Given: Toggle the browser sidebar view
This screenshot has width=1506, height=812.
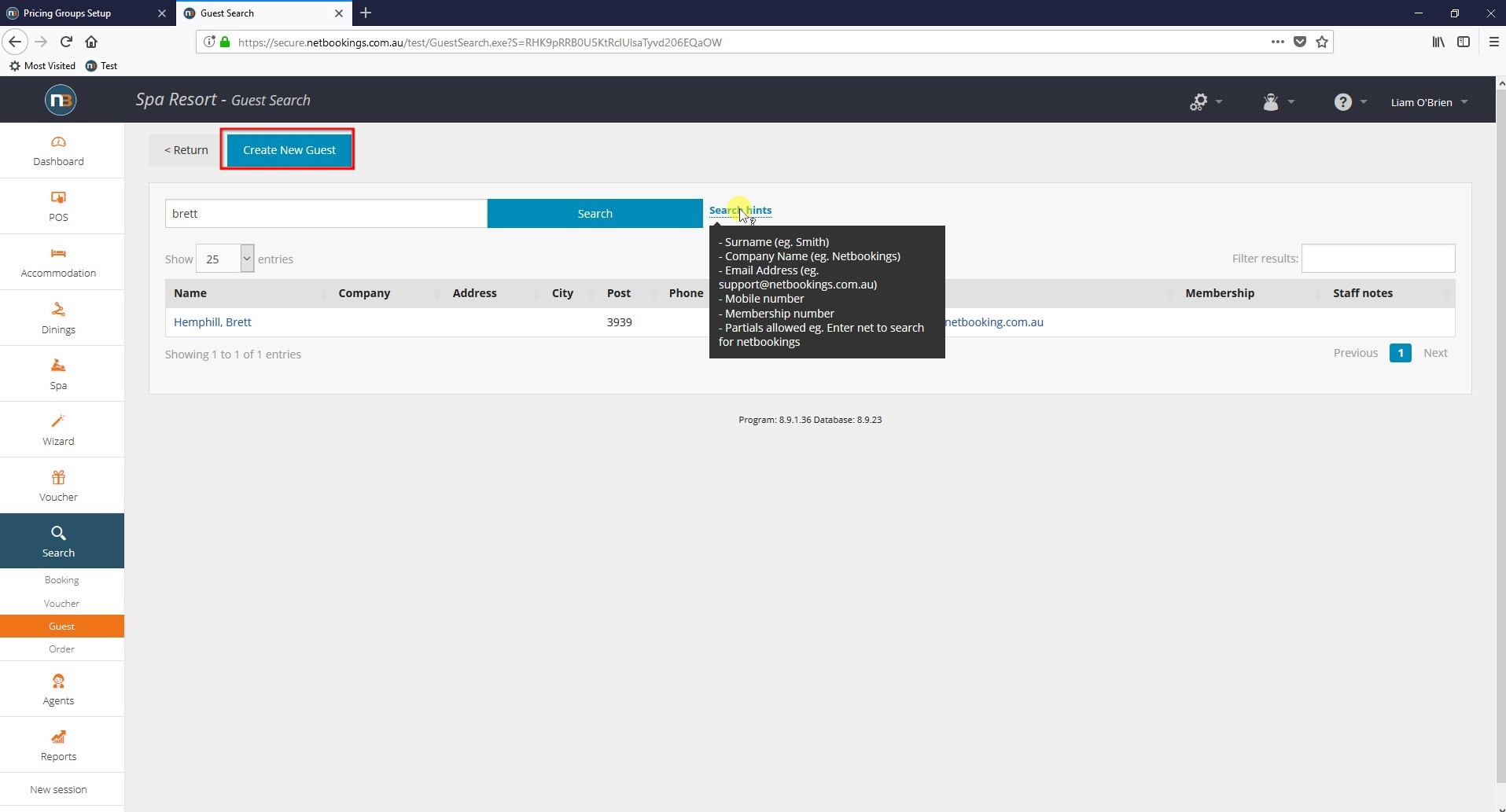Looking at the screenshot, I should pos(1464,42).
